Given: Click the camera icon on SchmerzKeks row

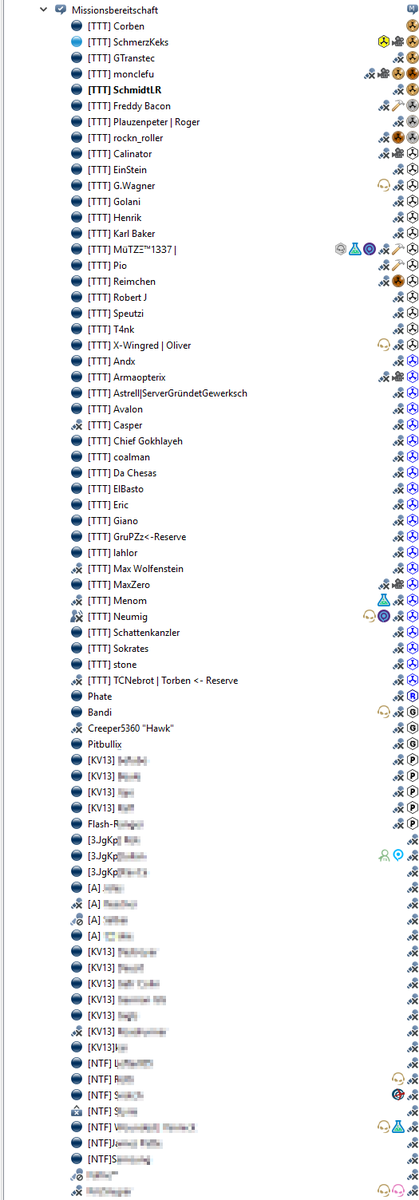Looking at the screenshot, I should (x=397, y=42).
